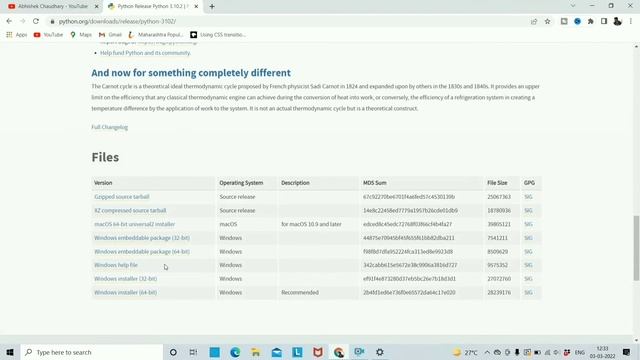Open the Chrome profile avatar
Viewport: 640px width, 360px height.
[617, 21]
